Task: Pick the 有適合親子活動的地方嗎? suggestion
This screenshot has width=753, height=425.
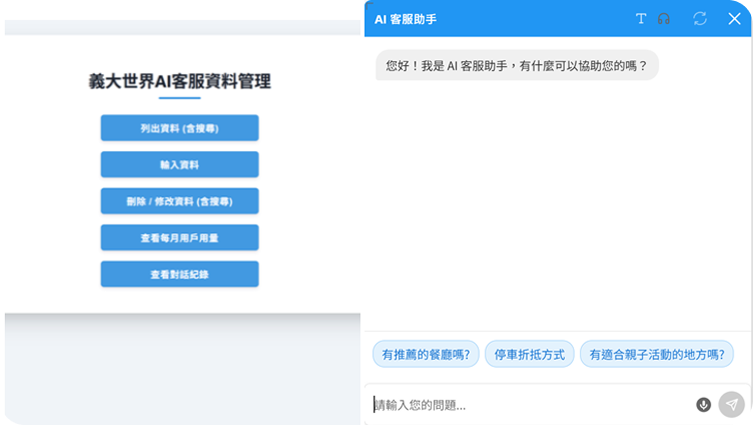Action: pyautogui.click(x=656, y=354)
